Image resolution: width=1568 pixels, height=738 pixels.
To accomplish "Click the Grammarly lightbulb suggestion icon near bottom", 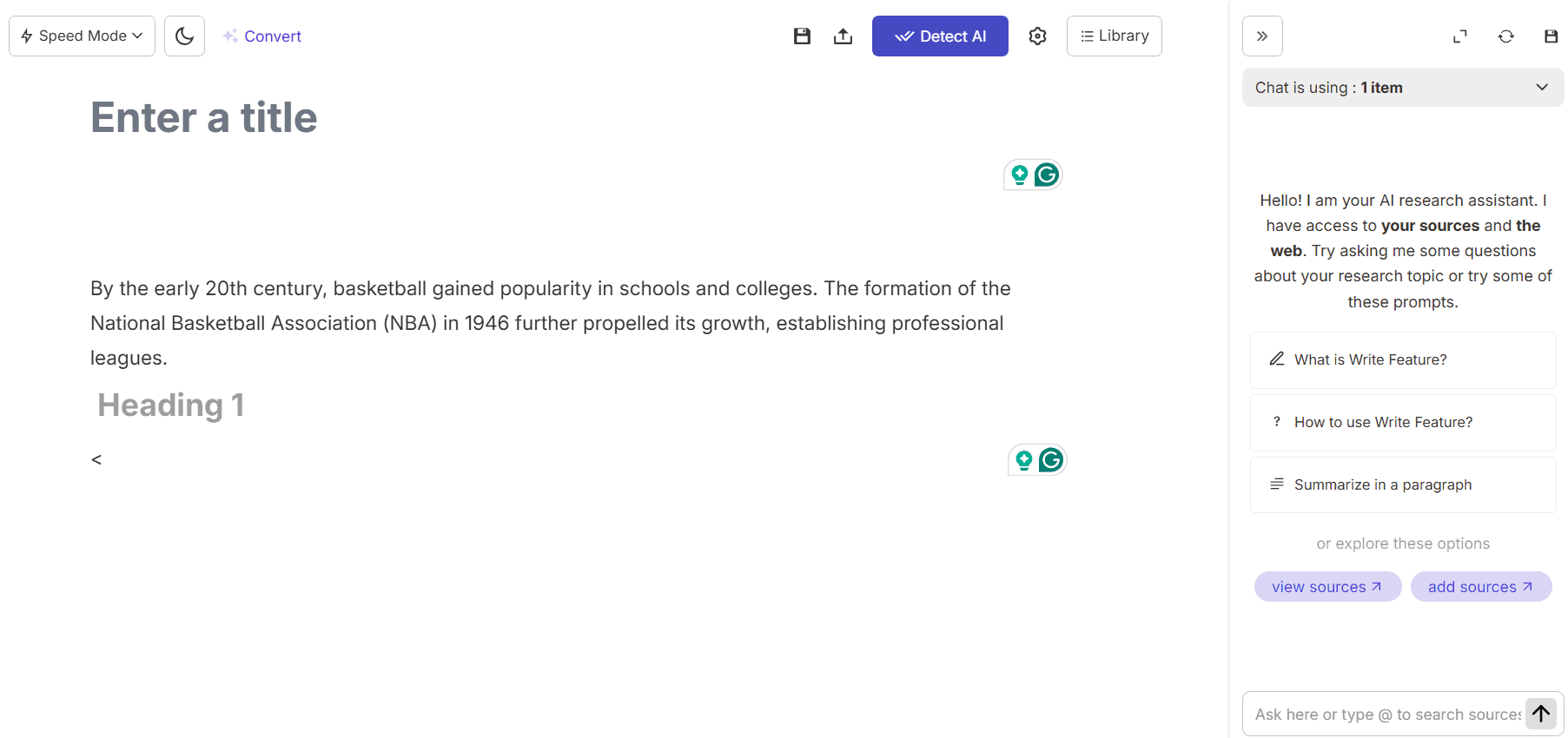I will 1024,460.
